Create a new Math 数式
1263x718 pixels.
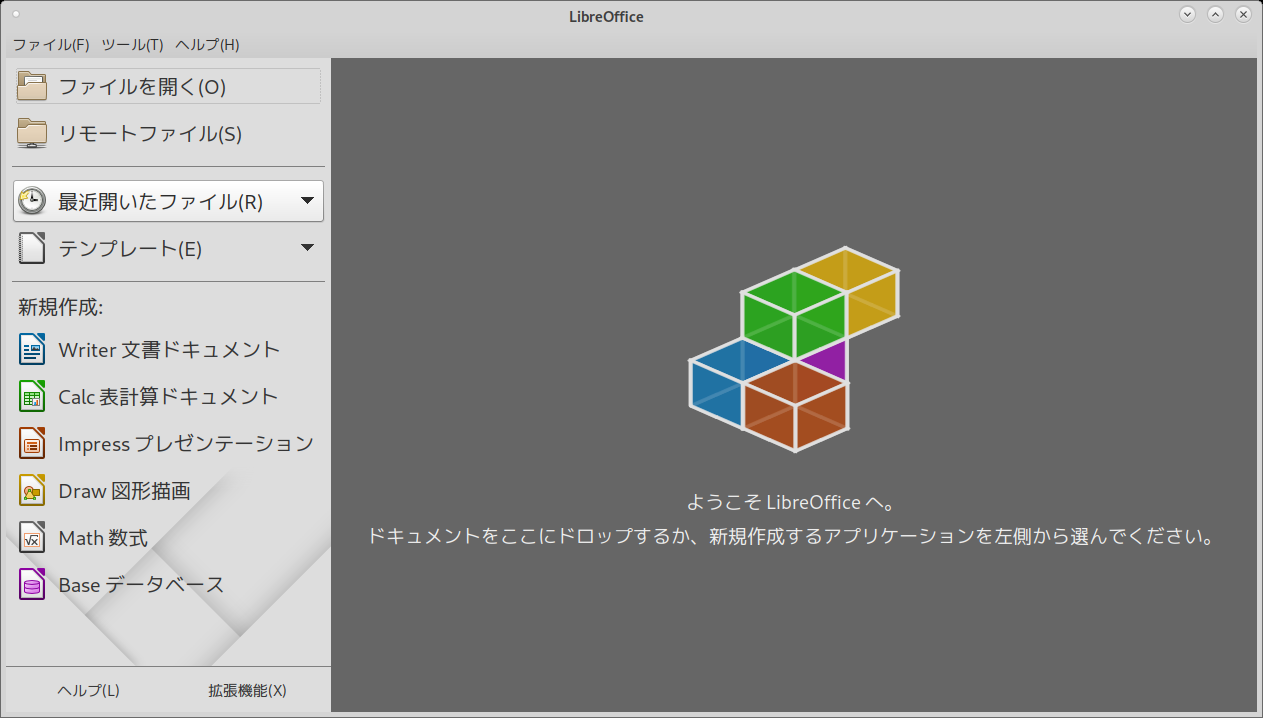[x=103, y=538]
